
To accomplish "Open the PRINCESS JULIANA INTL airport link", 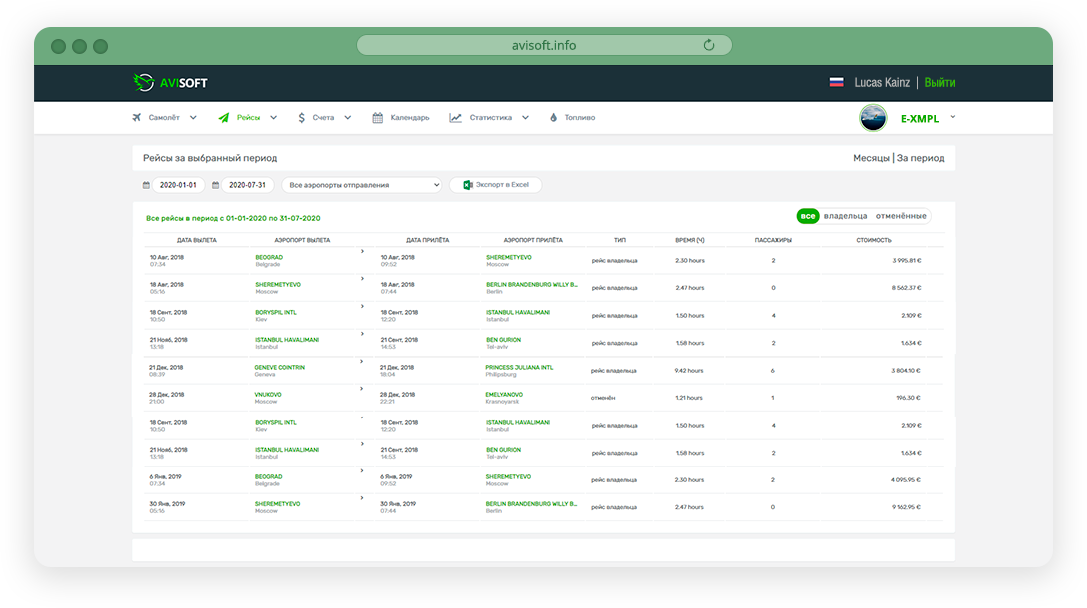I will (519, 367).
